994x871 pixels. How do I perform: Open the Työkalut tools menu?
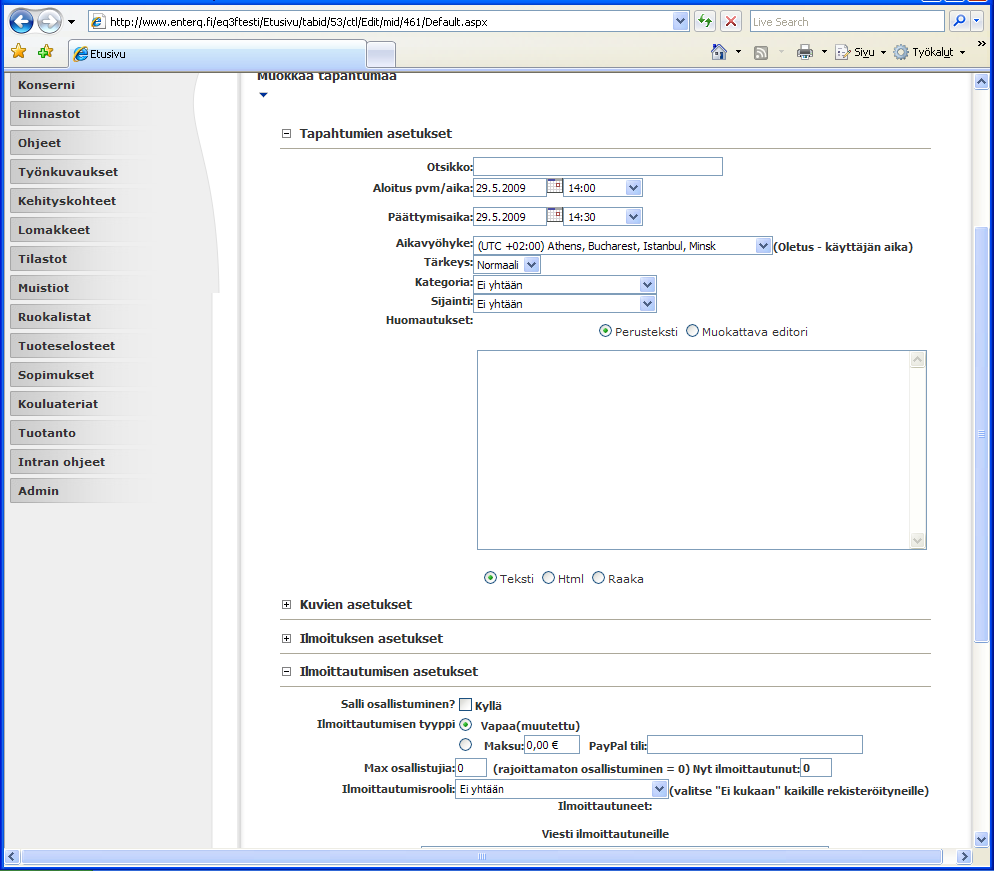(x=929, y=52)
